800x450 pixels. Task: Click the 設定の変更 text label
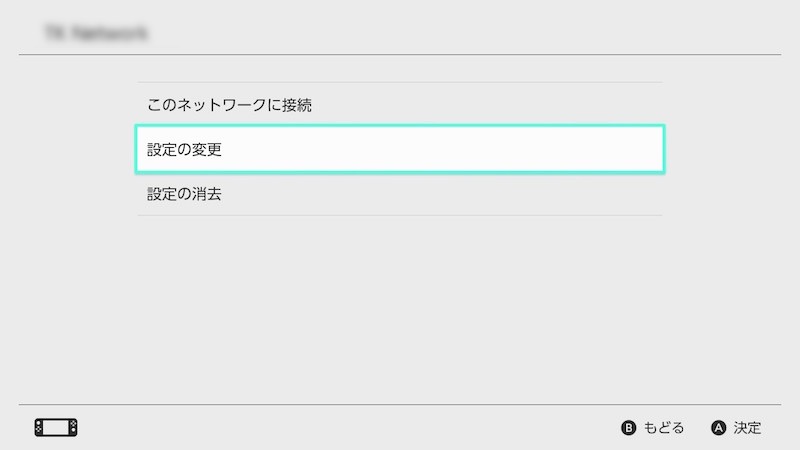click(184, 150)
